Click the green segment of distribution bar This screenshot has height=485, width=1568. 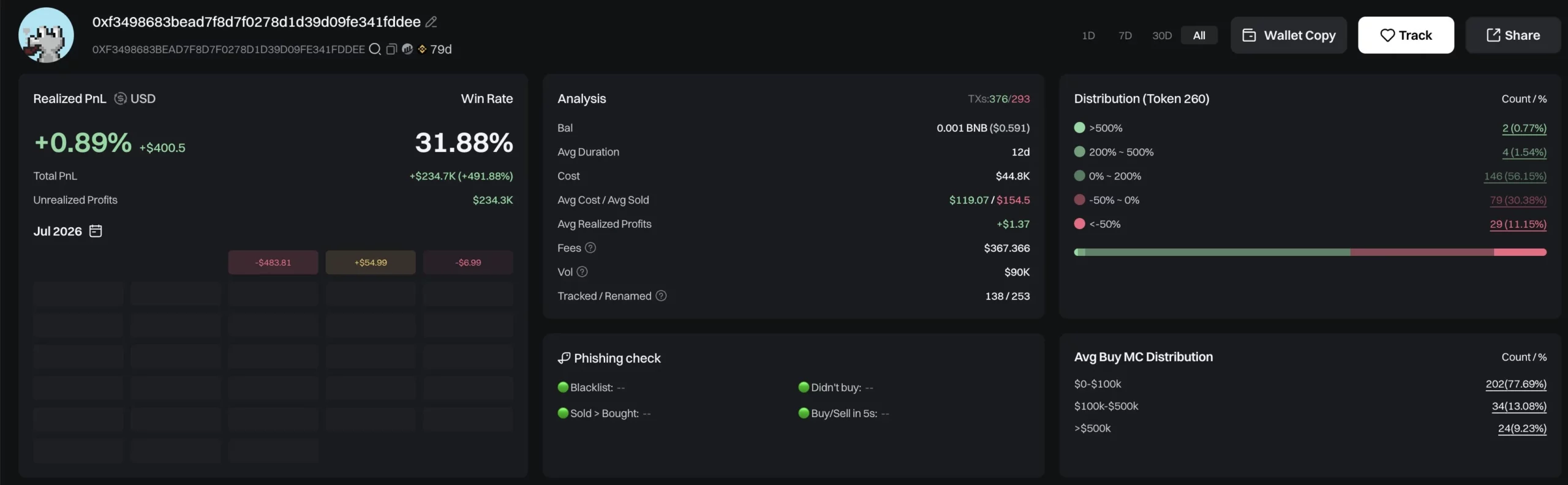[1218, 252]
